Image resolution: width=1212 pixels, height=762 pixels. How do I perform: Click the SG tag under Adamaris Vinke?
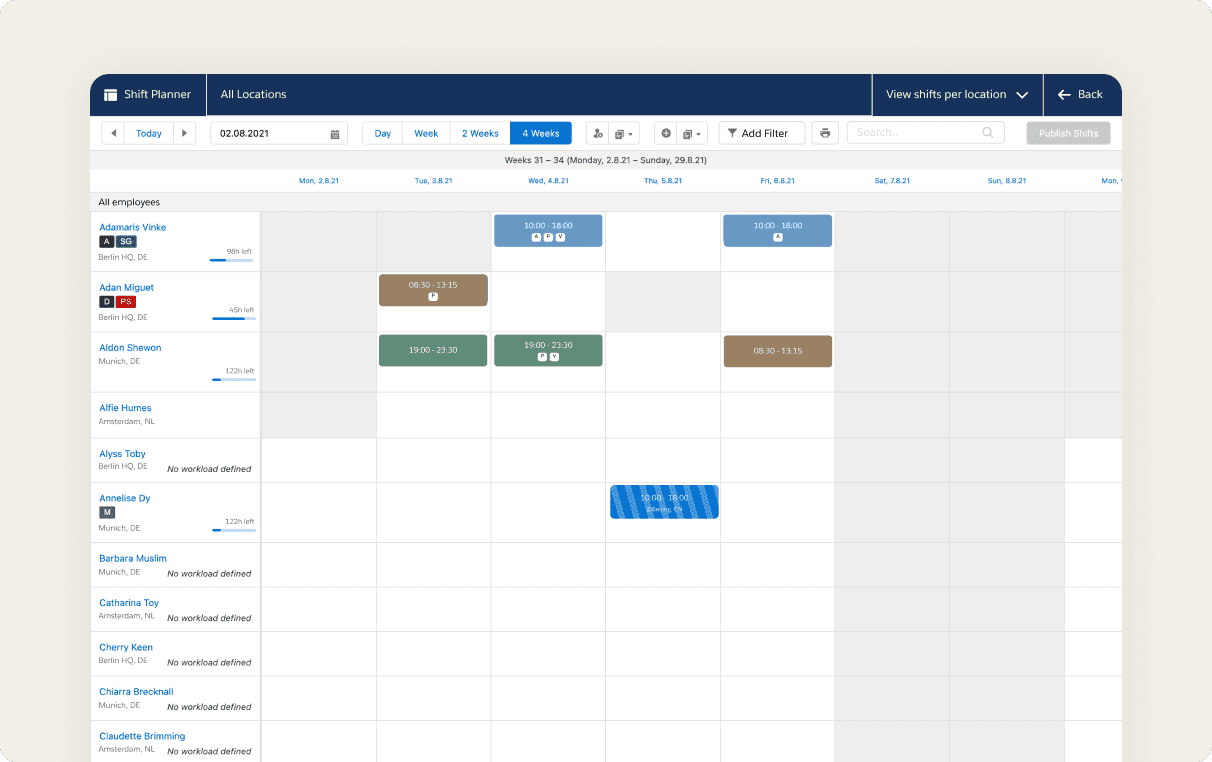coord(126,241)
